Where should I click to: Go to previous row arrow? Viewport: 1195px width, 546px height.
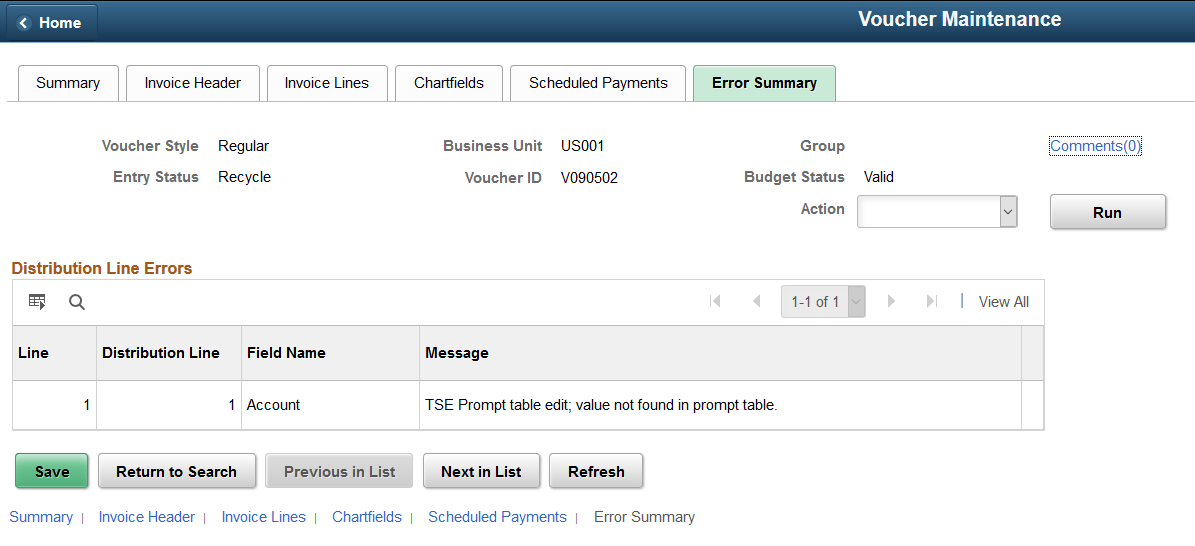click(756, 301)
